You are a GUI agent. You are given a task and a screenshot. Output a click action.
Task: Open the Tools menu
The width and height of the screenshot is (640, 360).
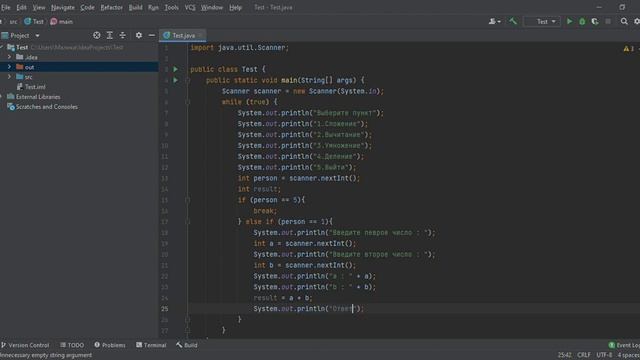171,7
